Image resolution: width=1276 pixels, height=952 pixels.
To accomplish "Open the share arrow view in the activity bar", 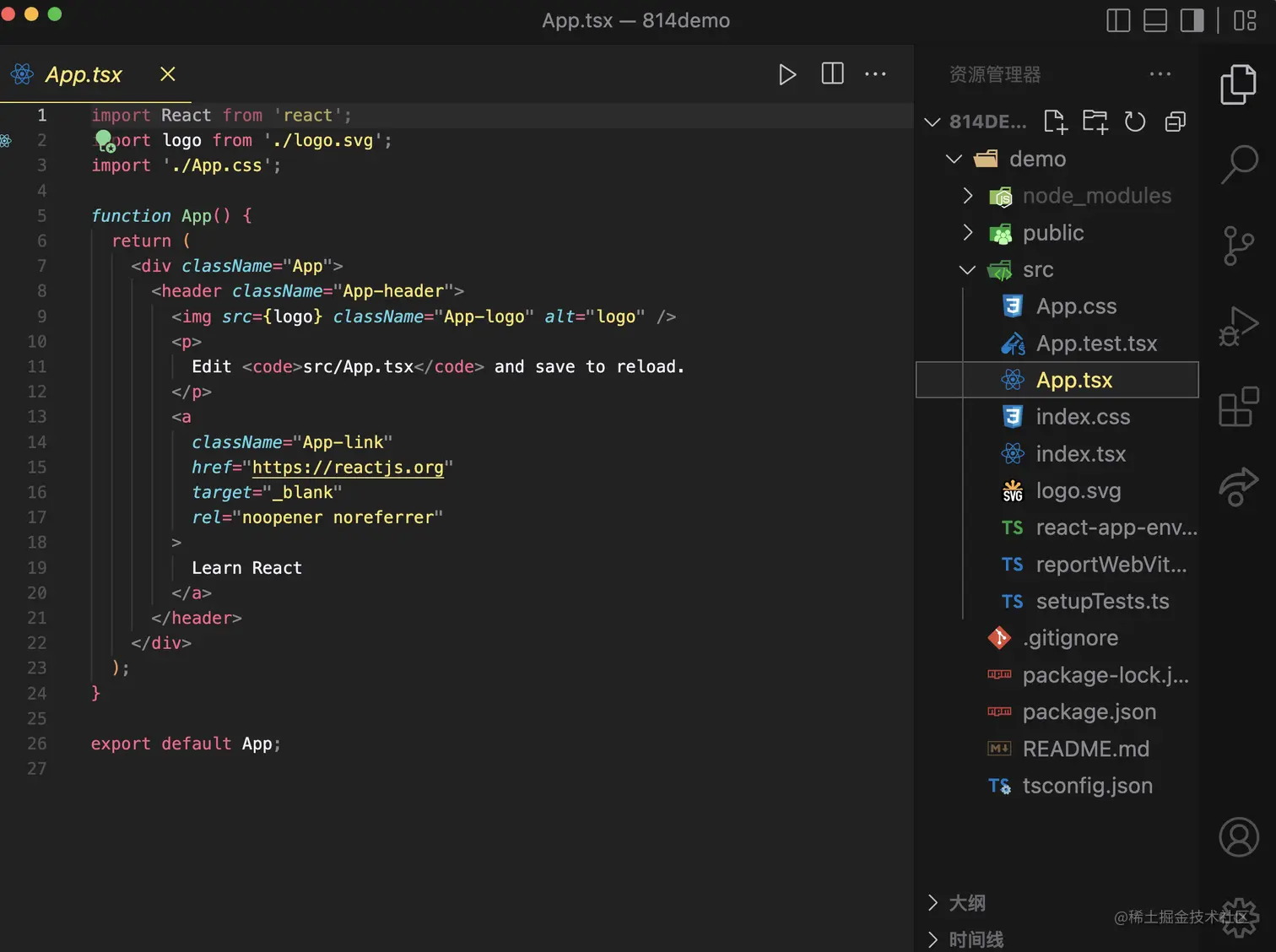I will [x=1238, y=487].
